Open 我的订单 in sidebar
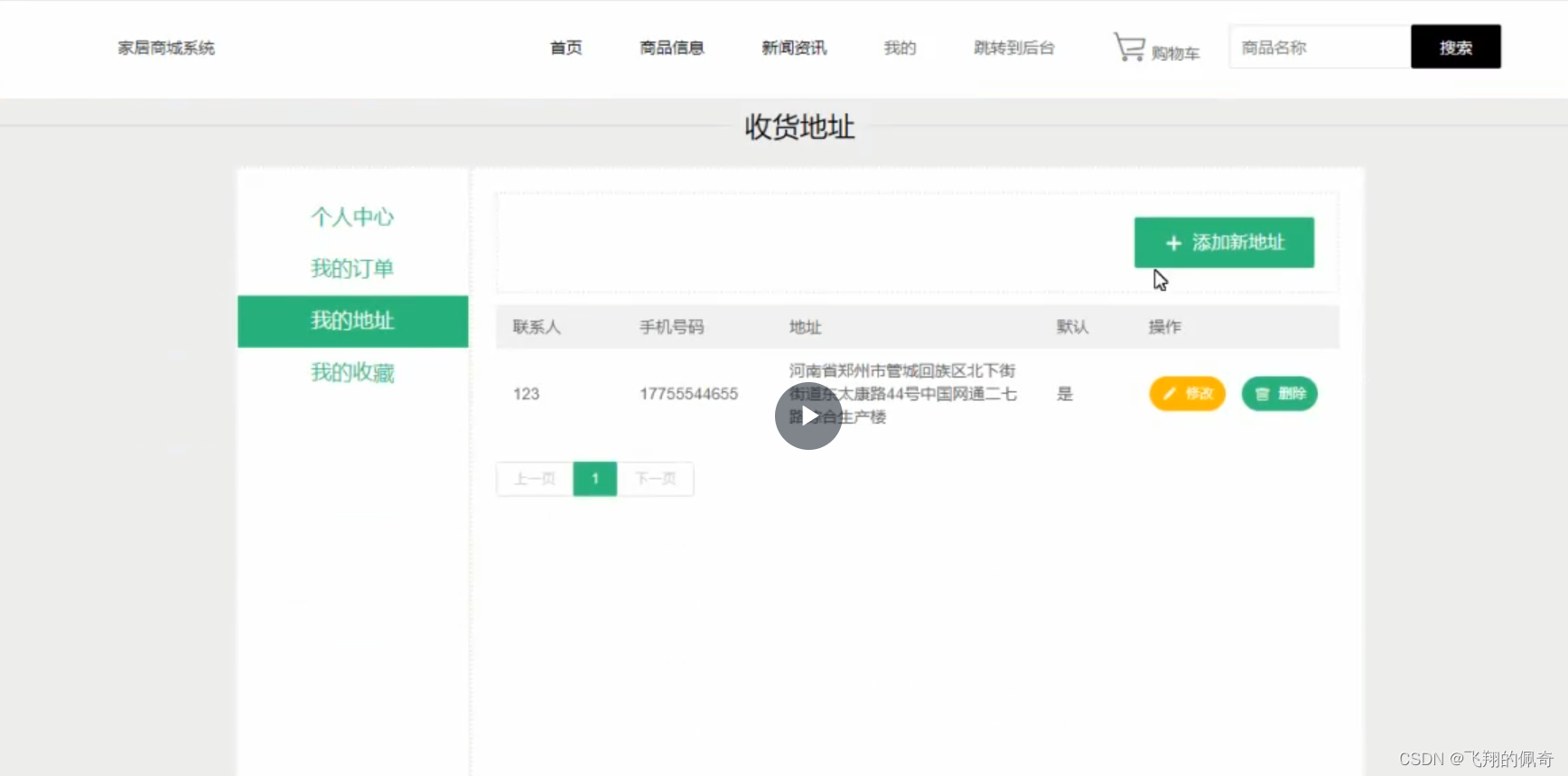 click(352, 268)
